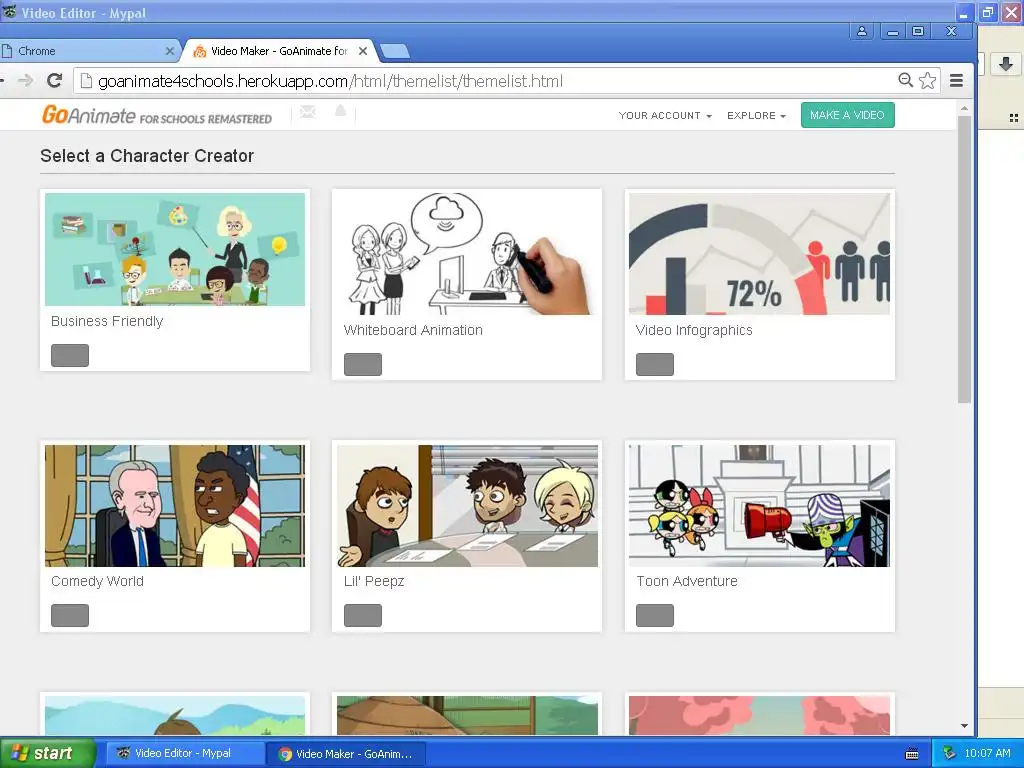Open the Whiteboard Animation thumbnail

pyautogui.click(x=467, y=253)
